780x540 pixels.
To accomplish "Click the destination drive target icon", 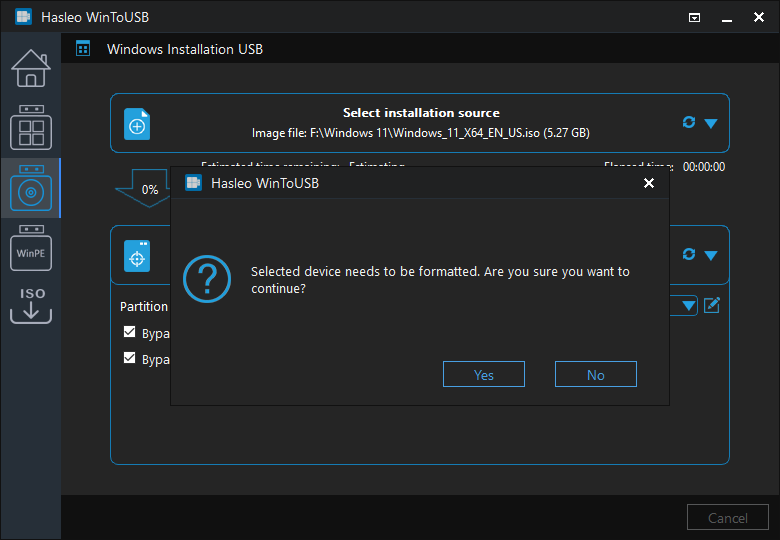I will click(x=137, y=256).
